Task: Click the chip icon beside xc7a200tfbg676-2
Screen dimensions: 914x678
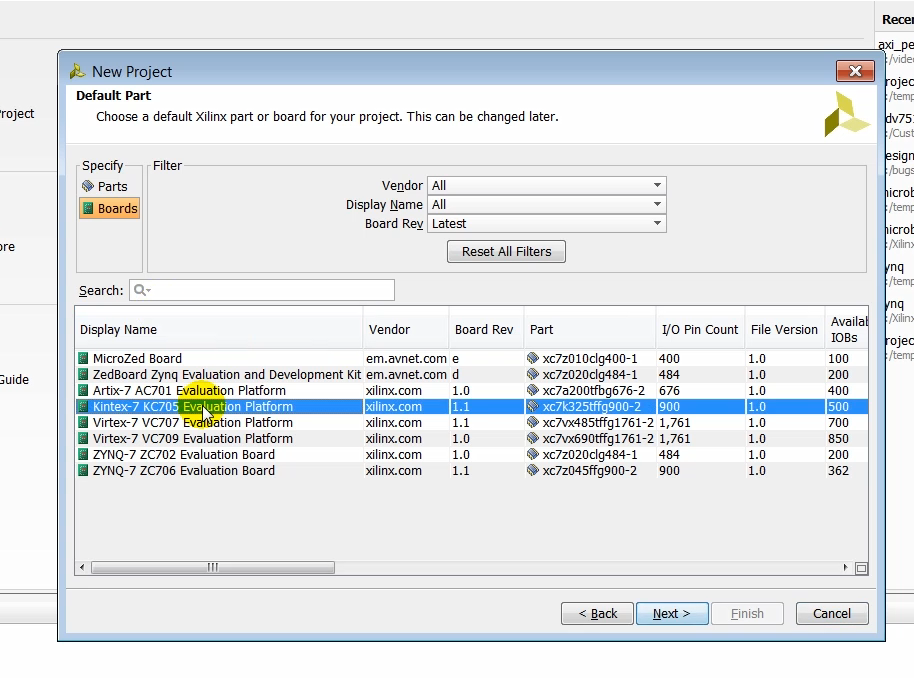Action: pyautogui.click(x=533, y=391)
